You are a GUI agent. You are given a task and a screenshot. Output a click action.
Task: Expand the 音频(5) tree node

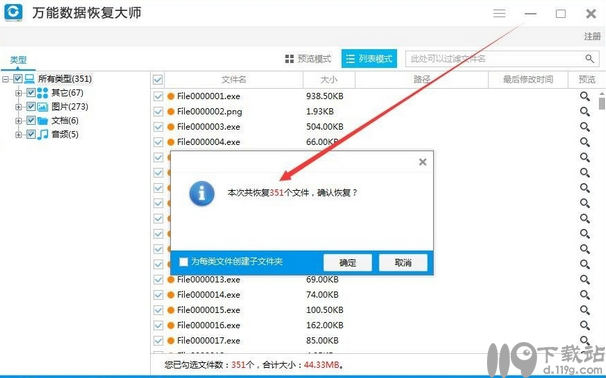point(18,135)
